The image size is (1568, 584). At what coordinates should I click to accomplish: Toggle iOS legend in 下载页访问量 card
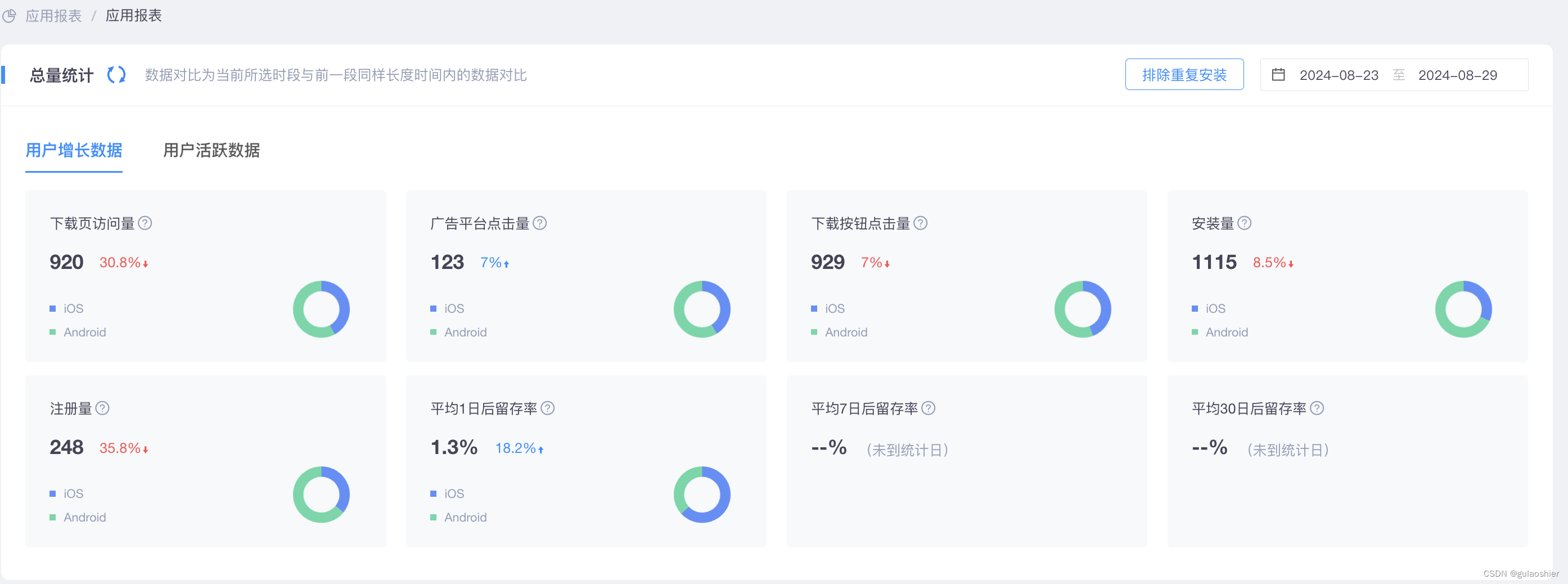(x=67, y=309)
